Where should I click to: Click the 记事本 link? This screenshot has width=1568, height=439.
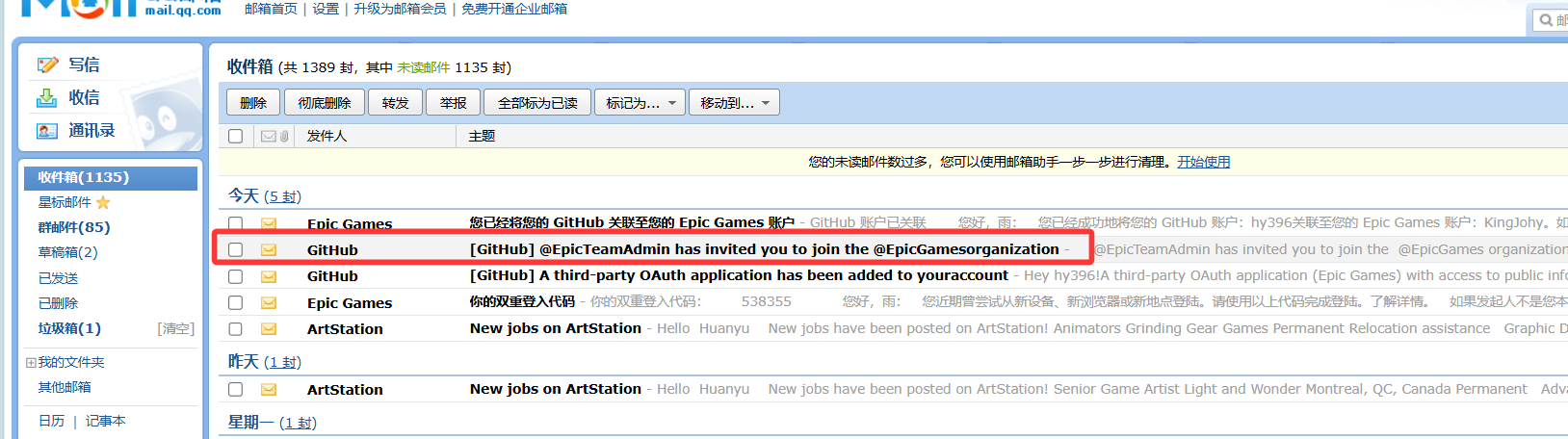point(105,421)
